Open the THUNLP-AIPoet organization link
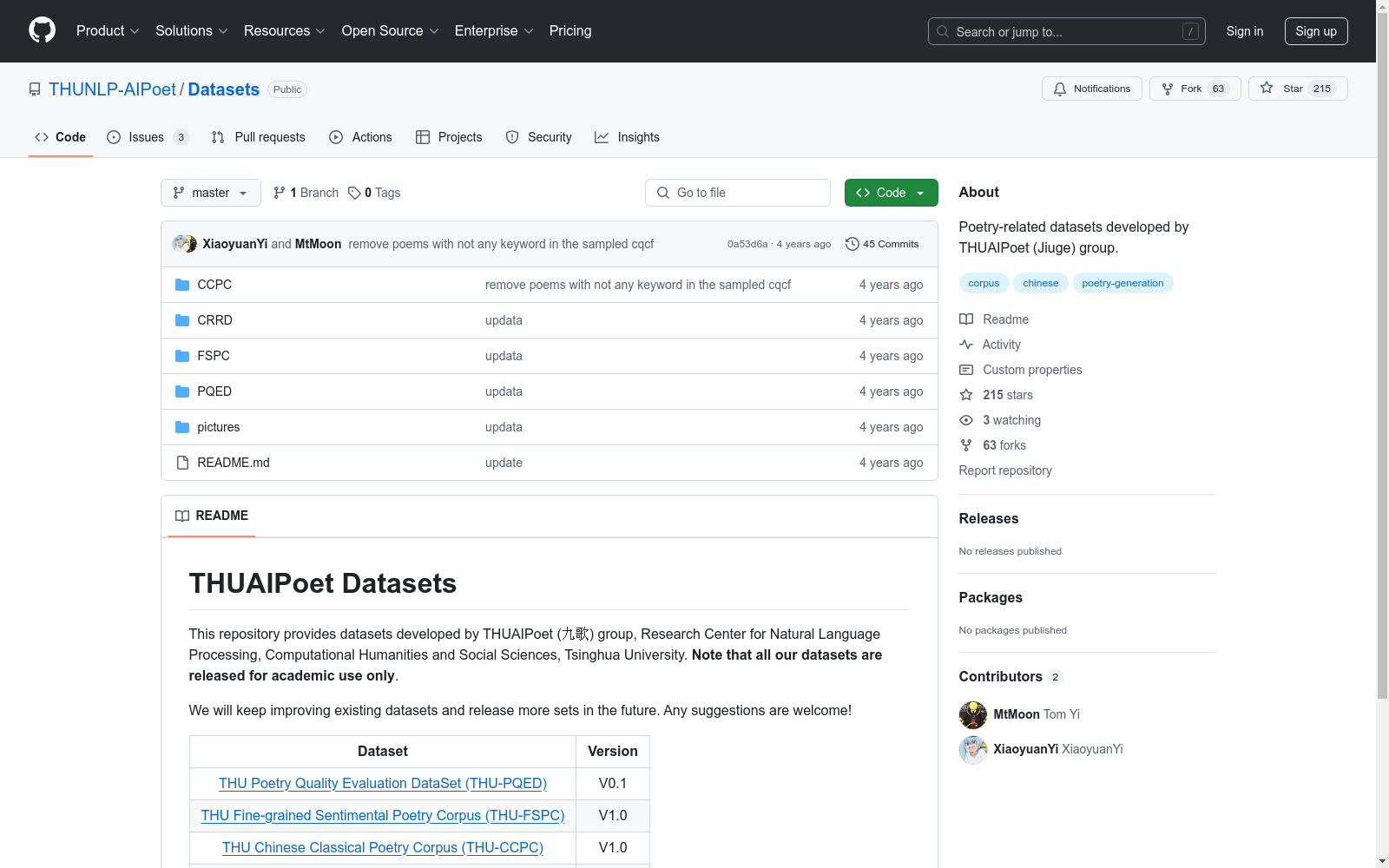 112,89
